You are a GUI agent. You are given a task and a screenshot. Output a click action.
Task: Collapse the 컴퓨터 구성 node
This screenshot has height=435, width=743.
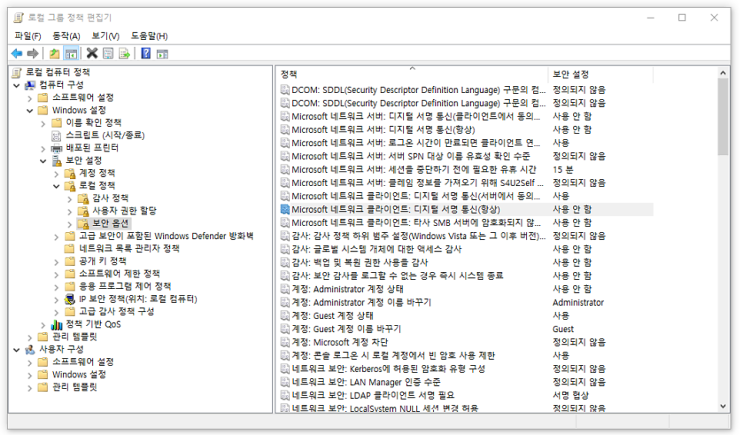(17, 85)
